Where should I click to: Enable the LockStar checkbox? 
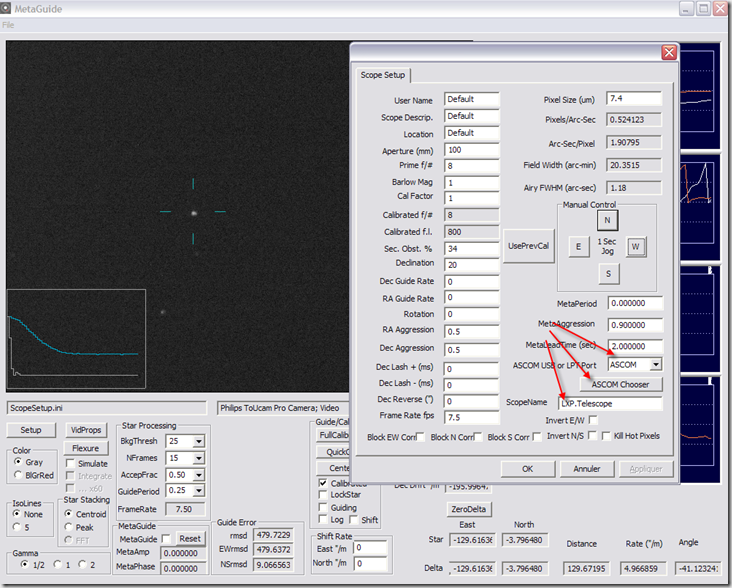tap(323, 495)
